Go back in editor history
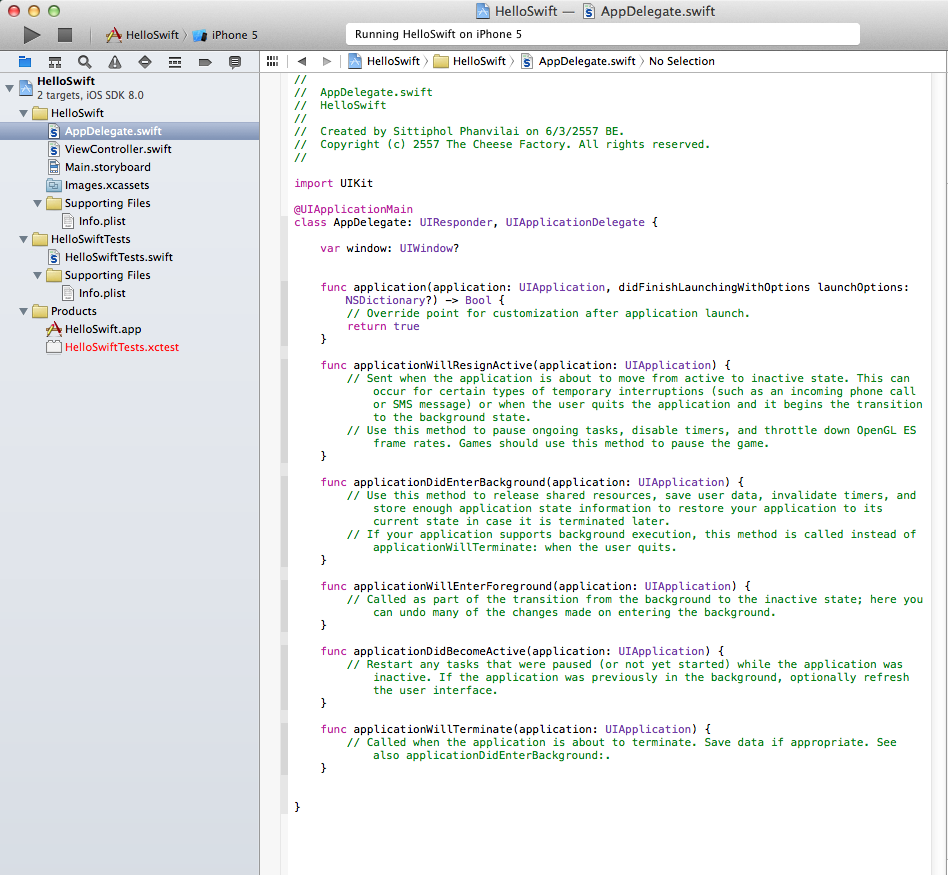948x875 pixels. [x=302, y=61]
